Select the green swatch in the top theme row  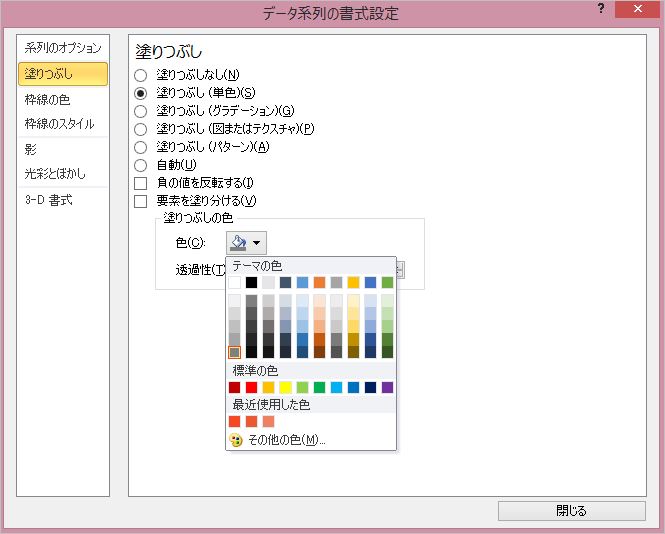pos(387,282)
